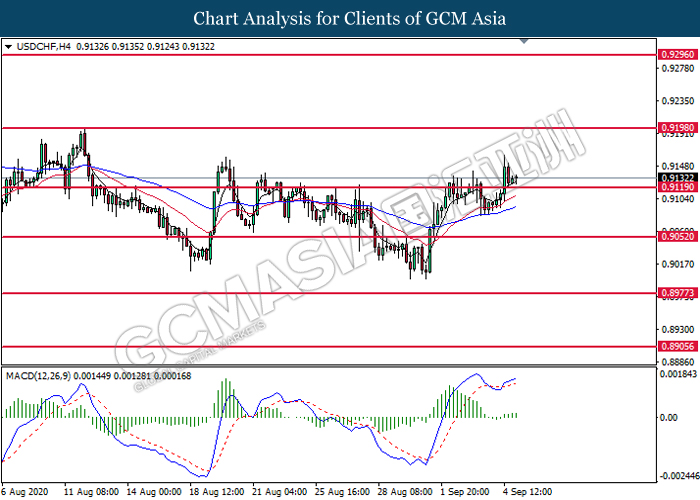
Task: Click the 28 Aug 08:00 time label
Action: [x=406, y=492]
